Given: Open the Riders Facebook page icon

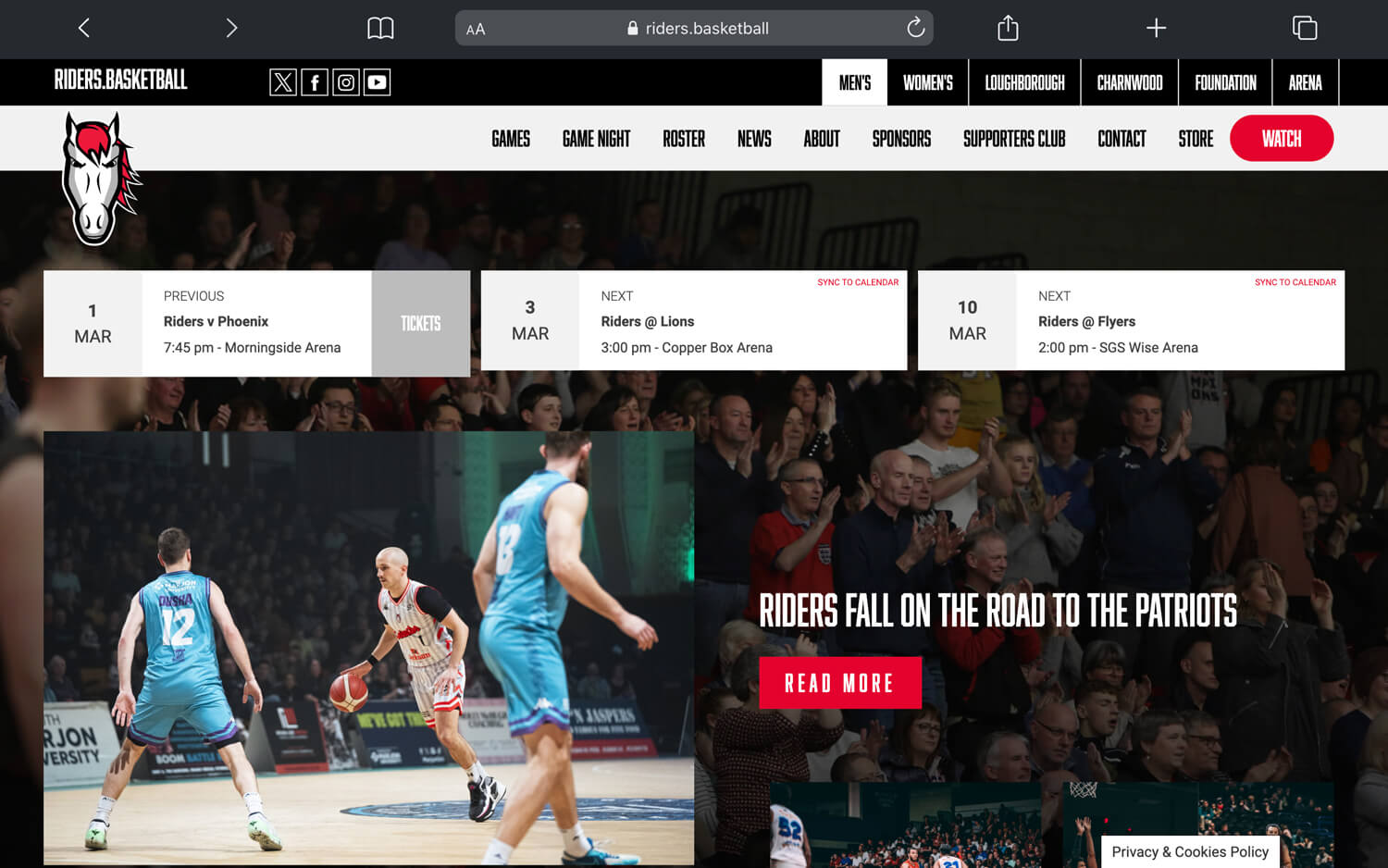Looking at the screenshot, I should click(315, 82).
